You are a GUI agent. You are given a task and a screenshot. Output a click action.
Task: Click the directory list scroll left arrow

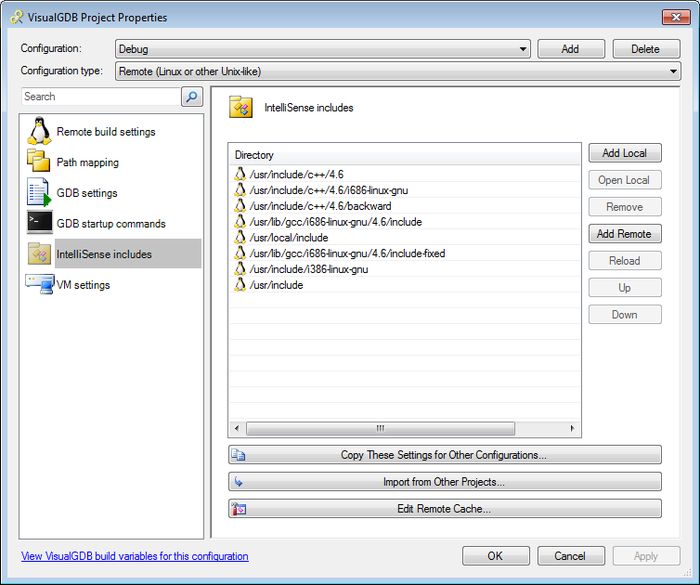237,428
